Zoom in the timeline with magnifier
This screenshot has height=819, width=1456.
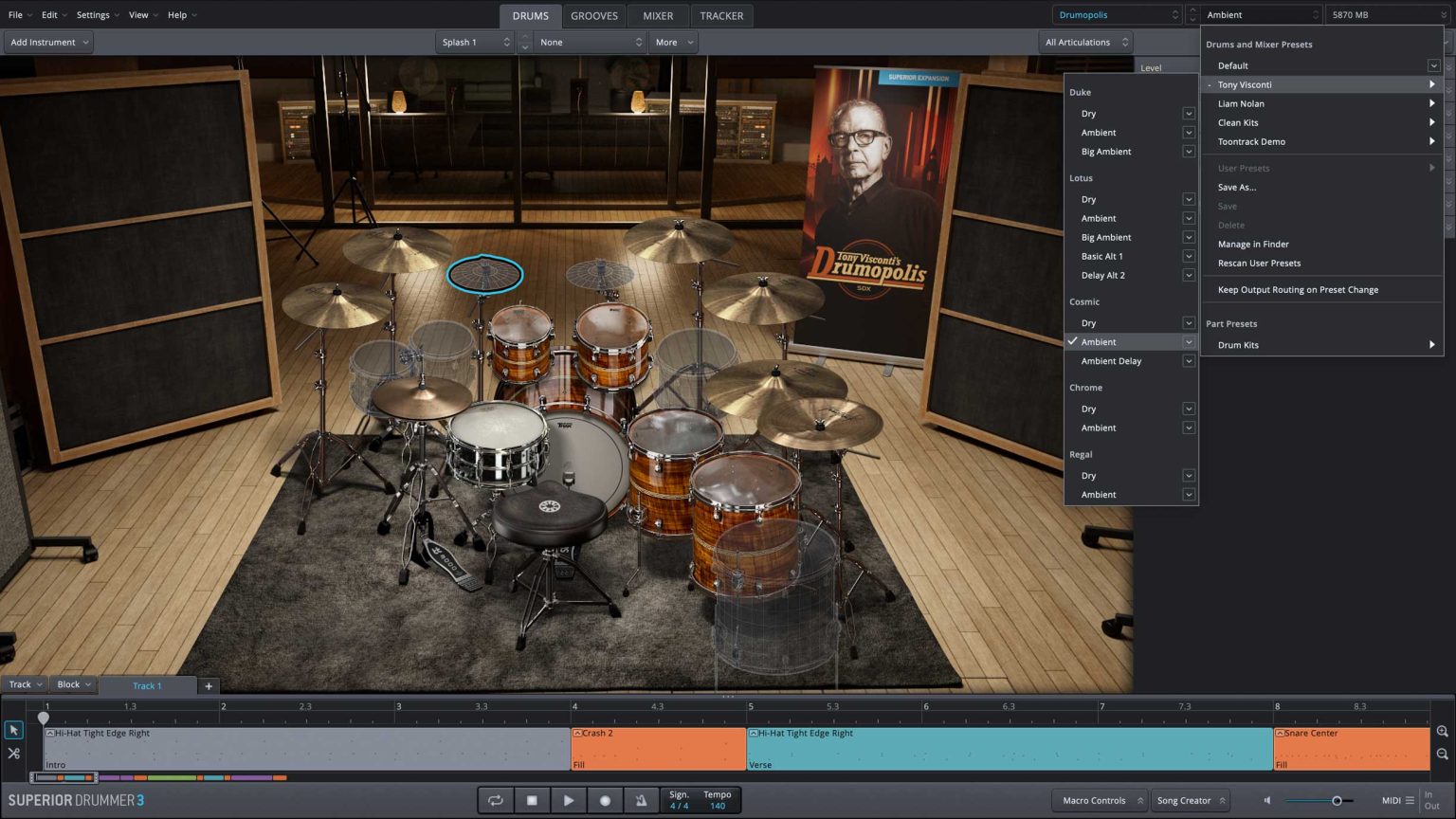(x=1442, y=732)
